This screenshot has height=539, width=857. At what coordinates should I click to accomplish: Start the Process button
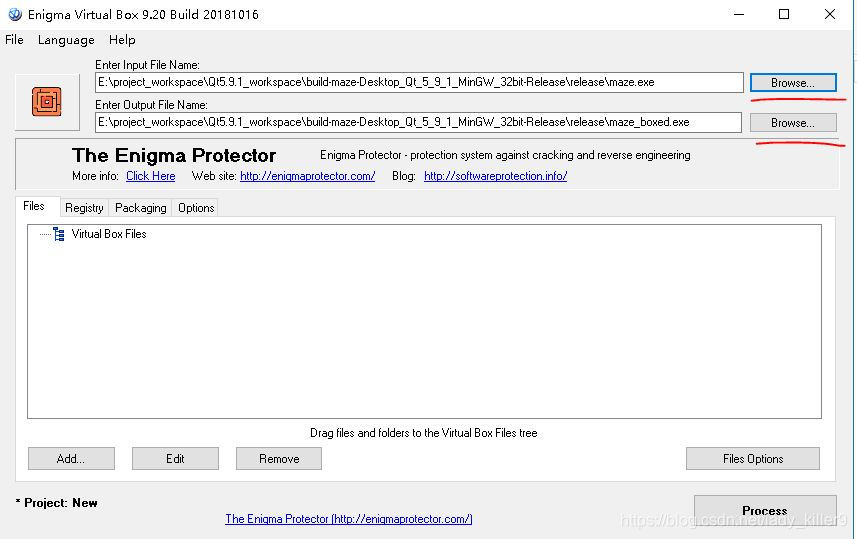(x=765, y=511)
